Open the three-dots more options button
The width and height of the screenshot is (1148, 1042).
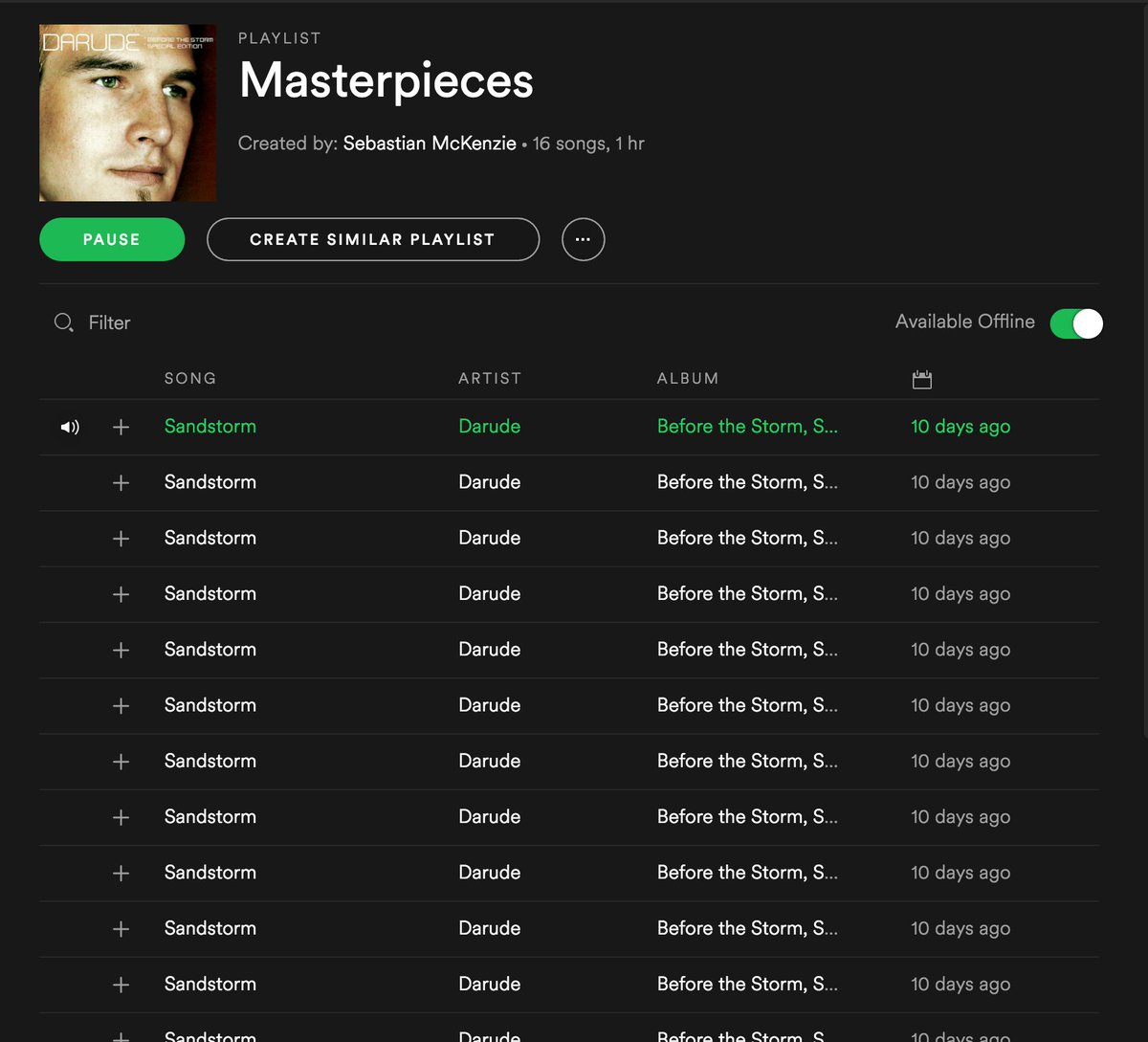tap(584, 239)
